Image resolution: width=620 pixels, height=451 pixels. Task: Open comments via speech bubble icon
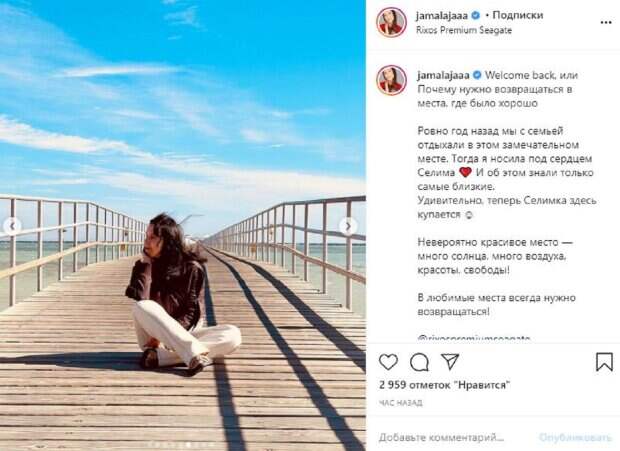419,362
